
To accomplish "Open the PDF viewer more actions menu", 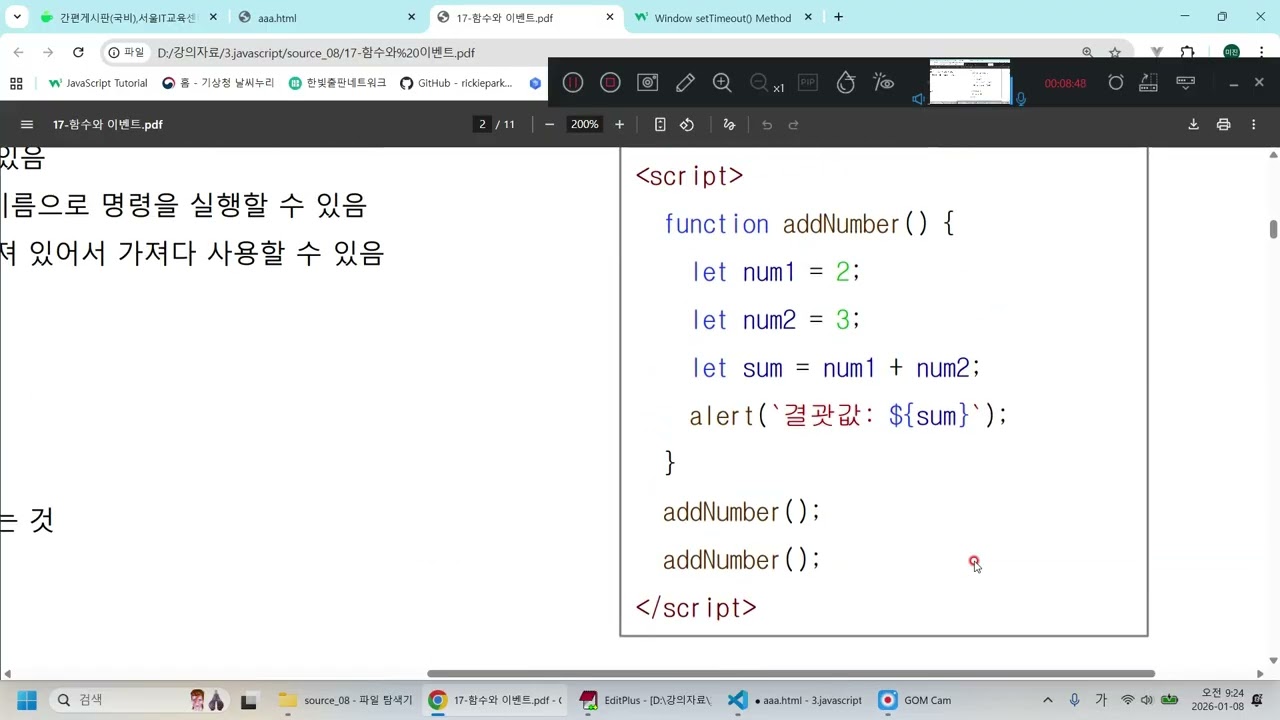I will pos(1253,125).
